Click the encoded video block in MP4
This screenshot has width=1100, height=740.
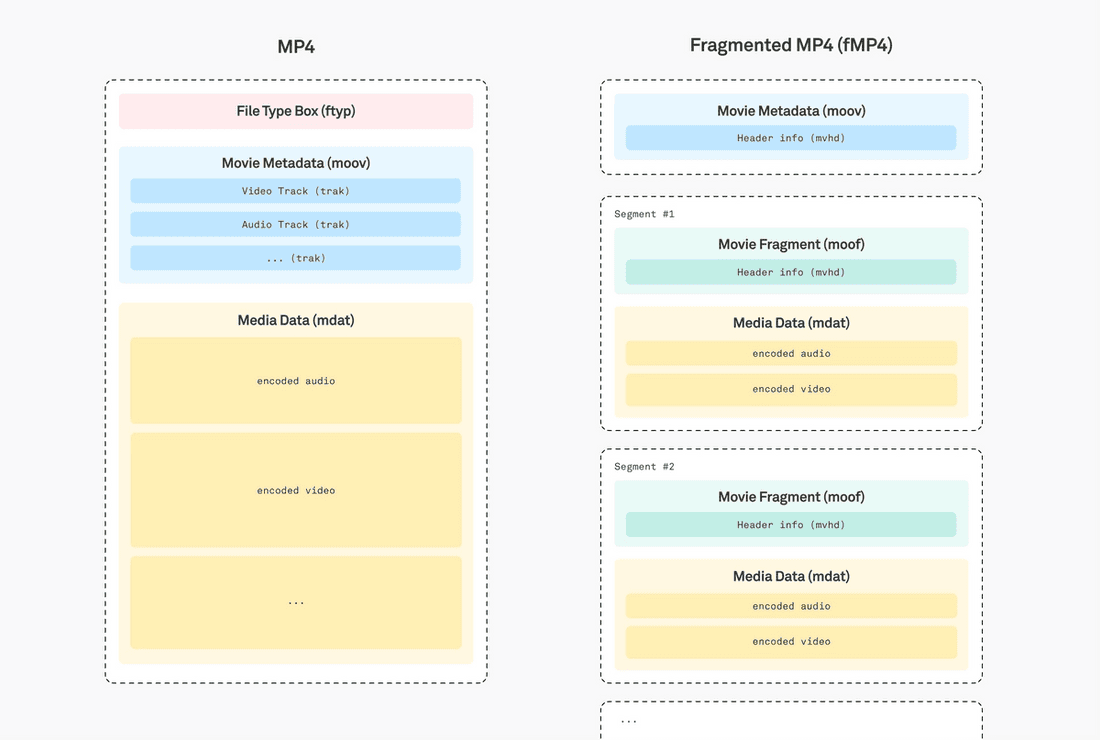(x=295, y=490)
